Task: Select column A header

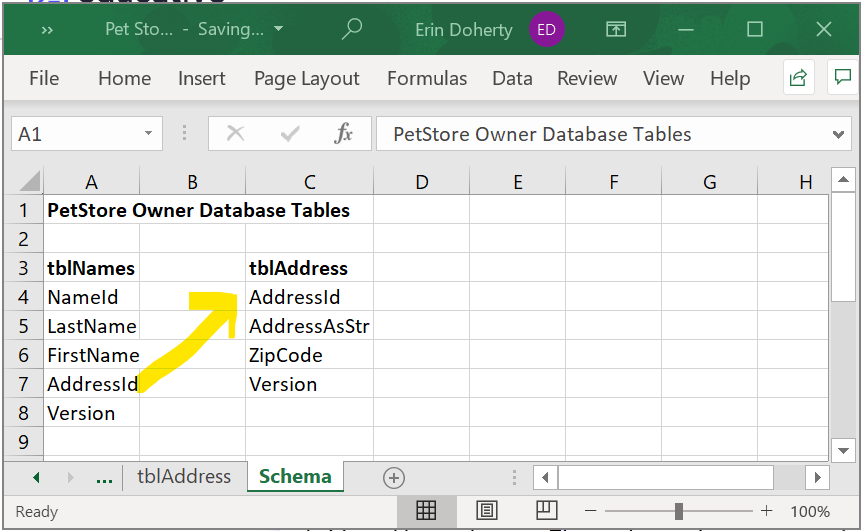Action: point(91,182)
